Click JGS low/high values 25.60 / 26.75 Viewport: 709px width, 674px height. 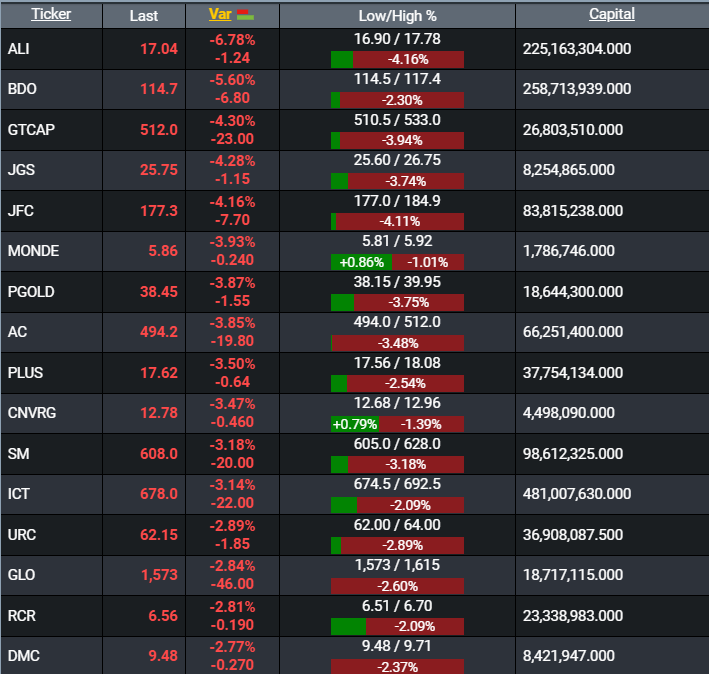[397, 160]
